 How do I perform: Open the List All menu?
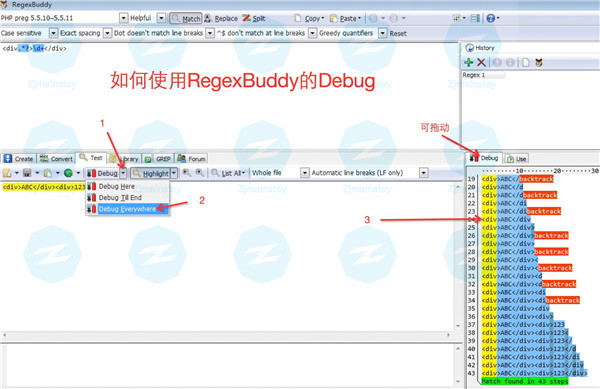pos(228,173)
